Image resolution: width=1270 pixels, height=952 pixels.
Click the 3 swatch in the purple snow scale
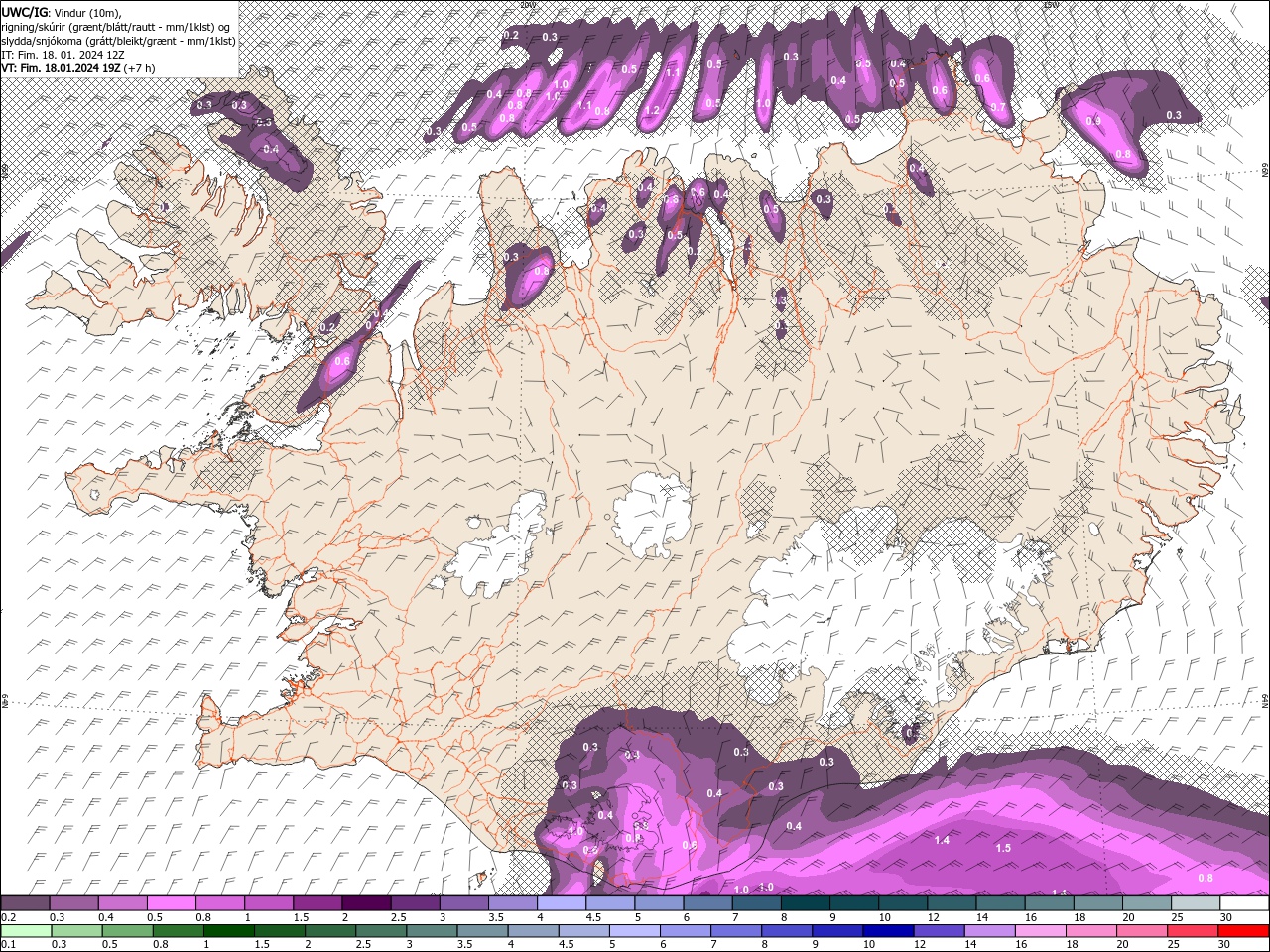462,903
